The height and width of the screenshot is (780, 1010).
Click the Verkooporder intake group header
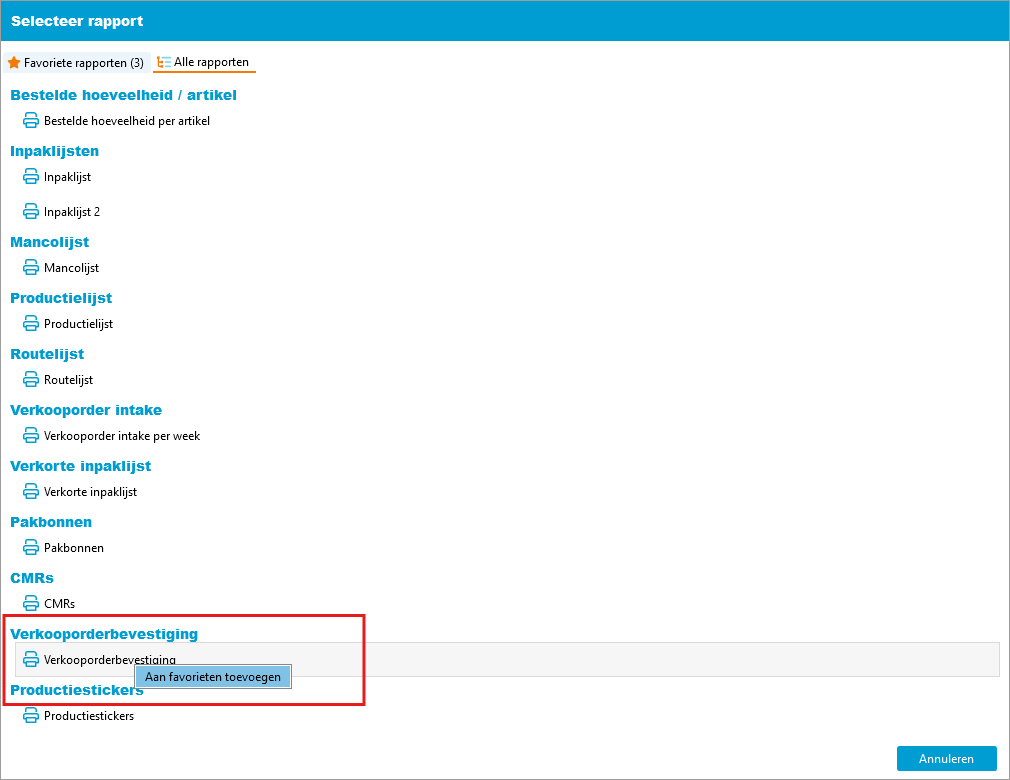point(86,410)
